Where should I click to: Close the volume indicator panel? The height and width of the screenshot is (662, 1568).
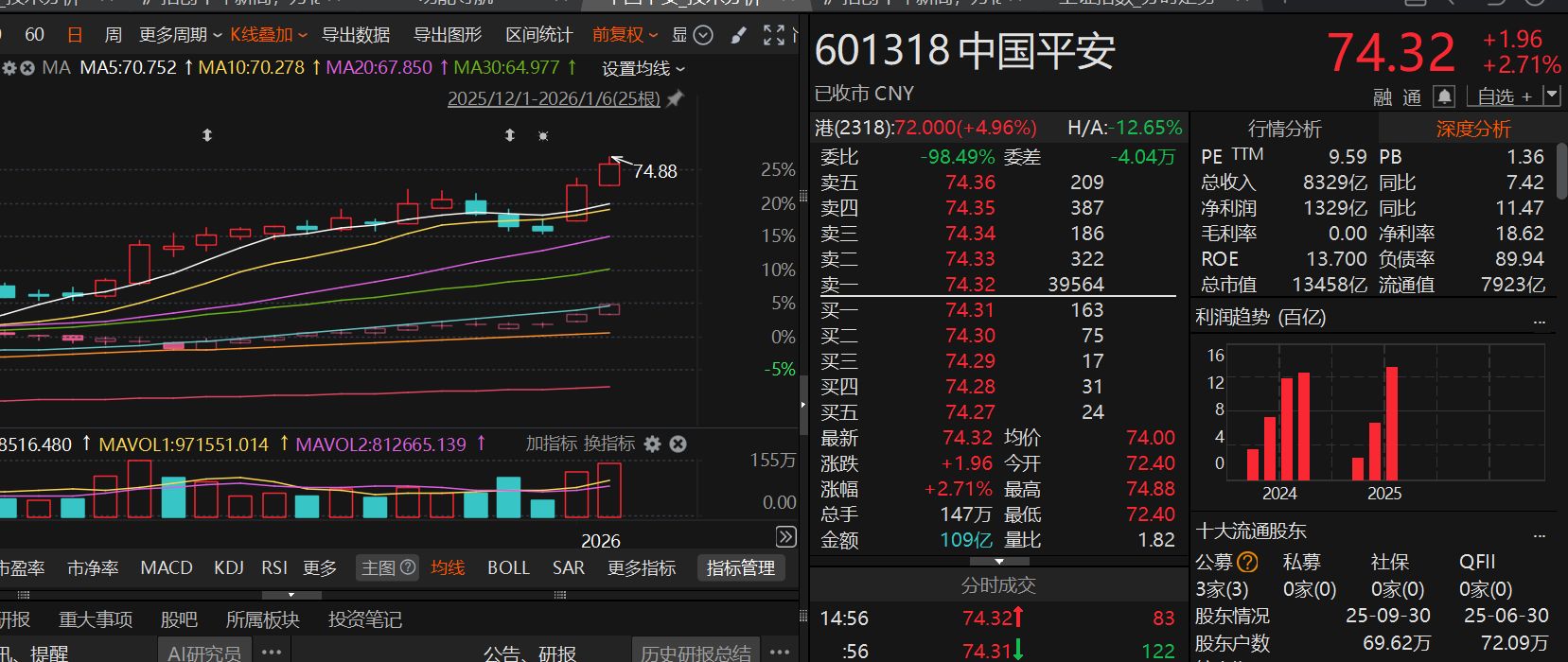coord(678,444)
